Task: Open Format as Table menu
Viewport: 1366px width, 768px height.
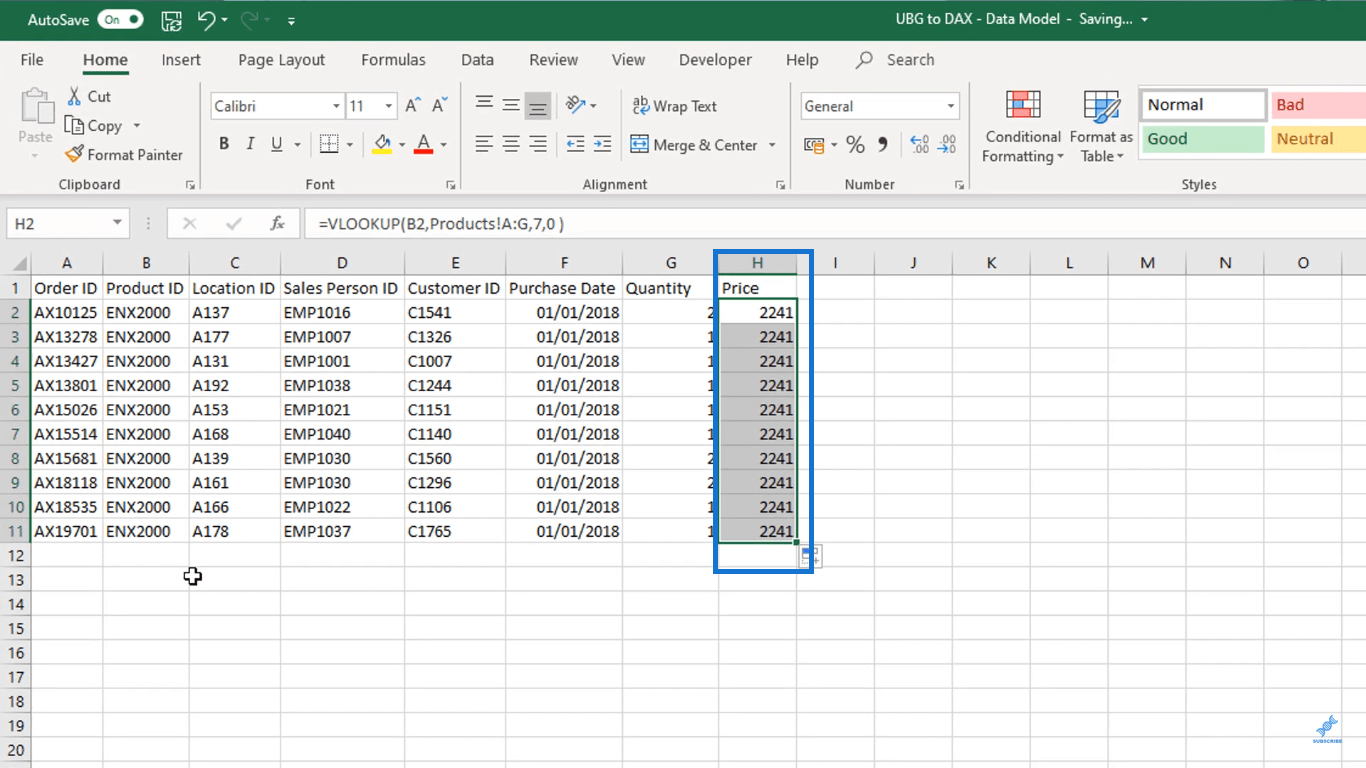Action: (1101, 127)
